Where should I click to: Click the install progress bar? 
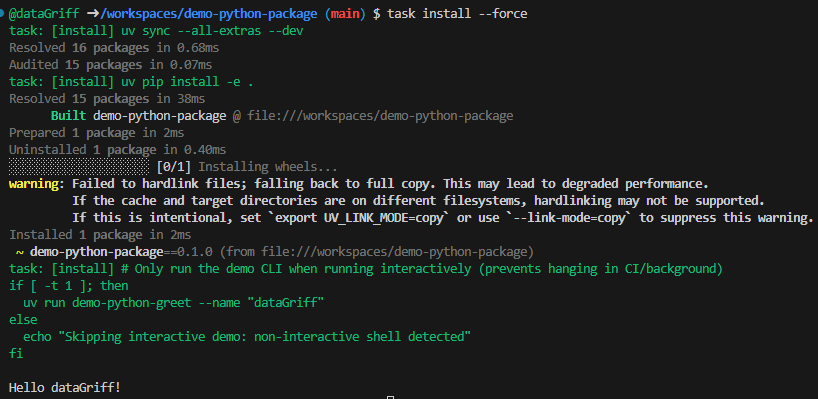pyautogui.click(x=79, y=167)
